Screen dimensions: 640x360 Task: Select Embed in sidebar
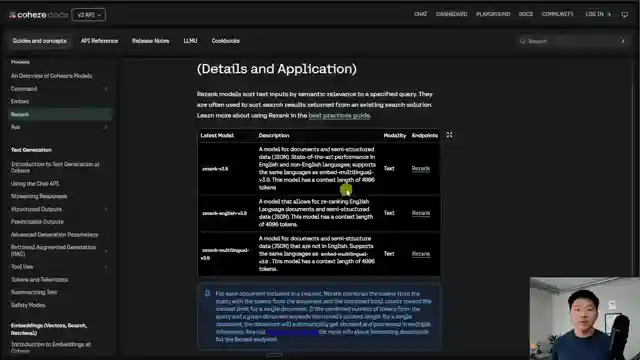point(20,101)
